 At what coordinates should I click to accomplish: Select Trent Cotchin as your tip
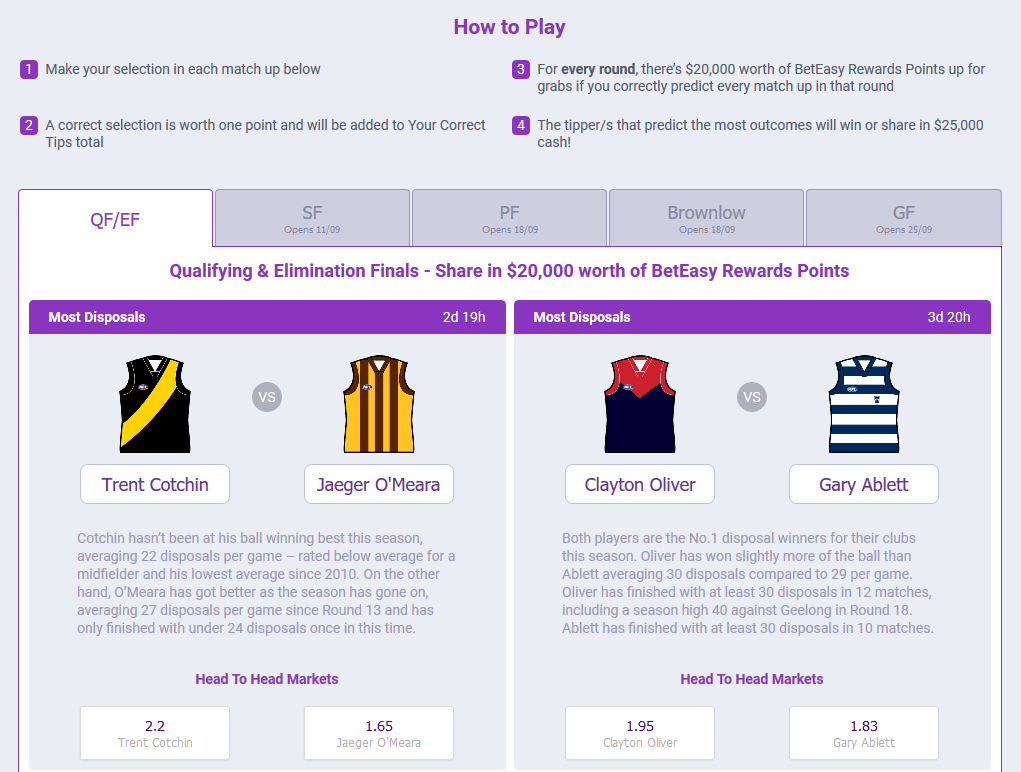(155, 484)
